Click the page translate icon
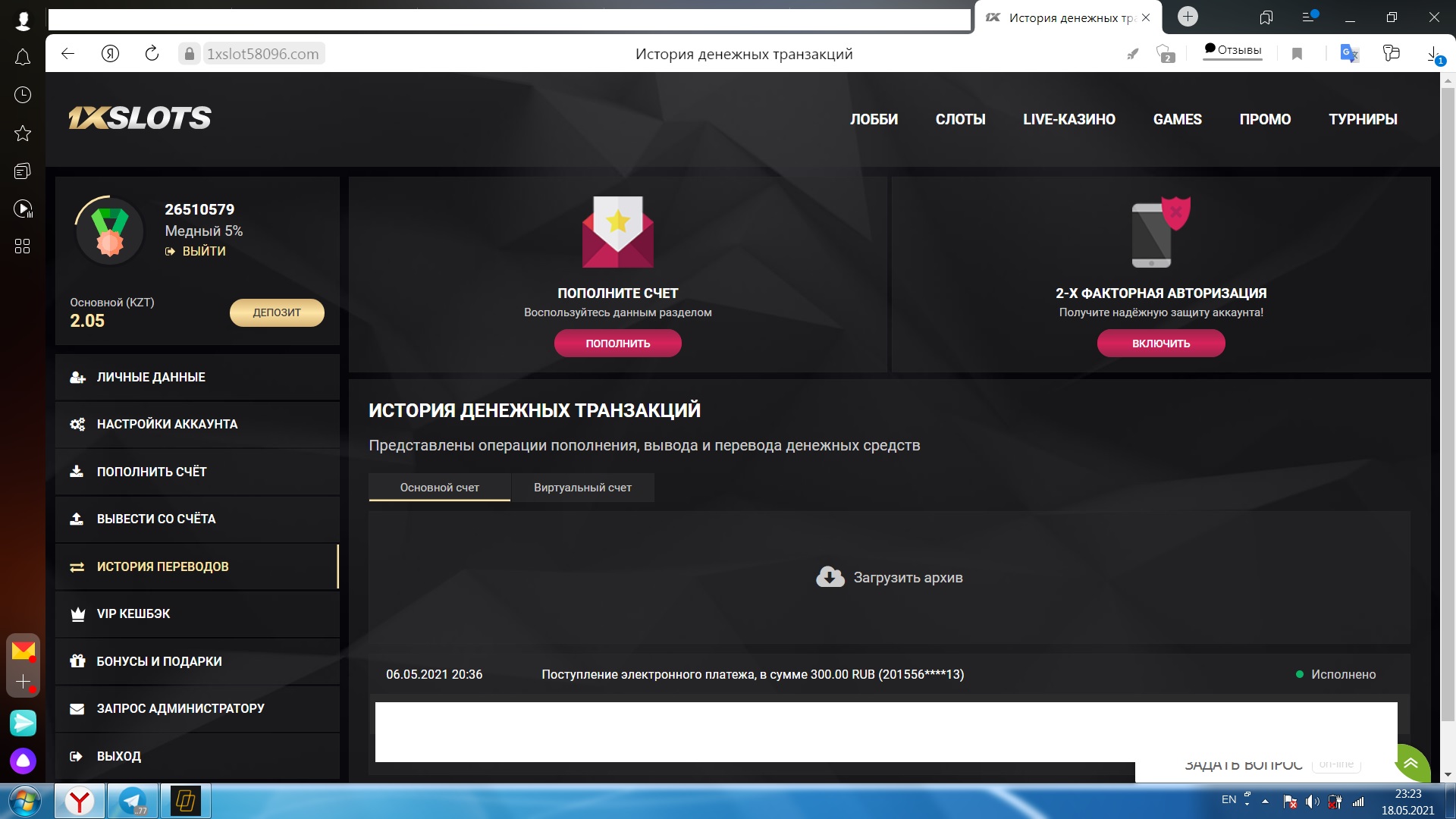Viewport: 1456px width, 819px height. [x=1349, y=54]
